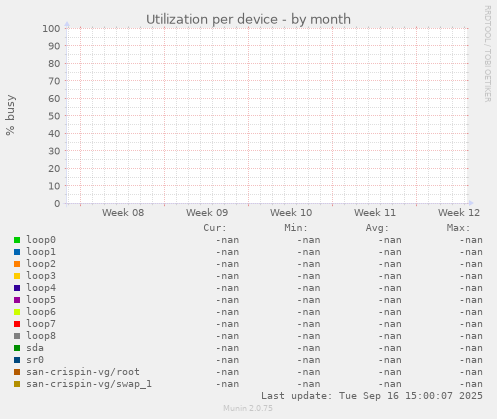Screen dimensions: 497x419
Task: Click the loop1 blue color swatch
Action: pyautogui.click(x=17, y=252)
